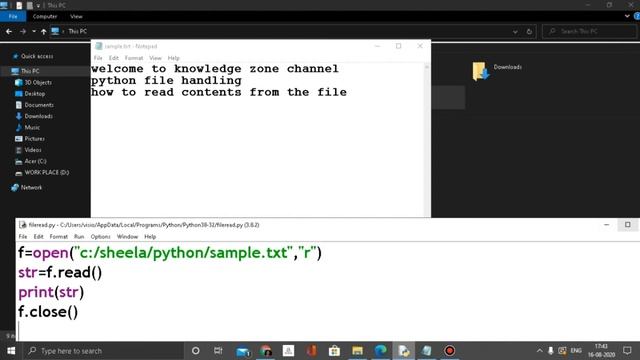Open Notepad's Help menu
Screen dimensions: 640x360
[173, 58]
